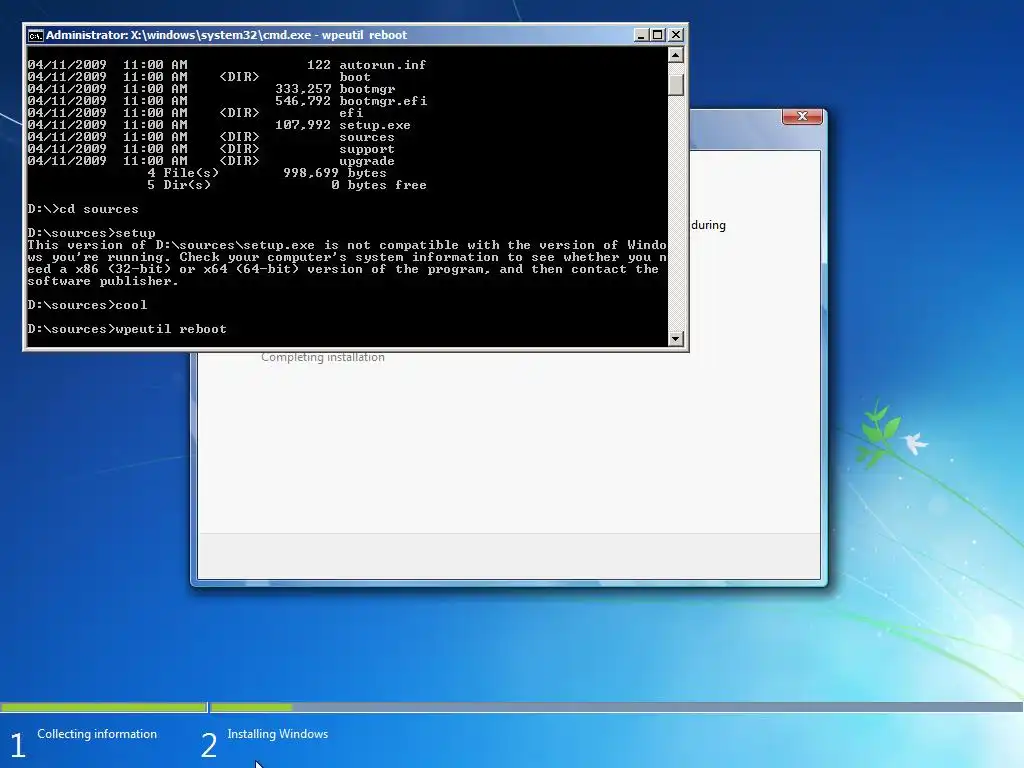Image resolution: width=1024 pixels, height=768 pixels.
Task: Close the cmd.exe command prompt window
Action: tap(676, 35)
